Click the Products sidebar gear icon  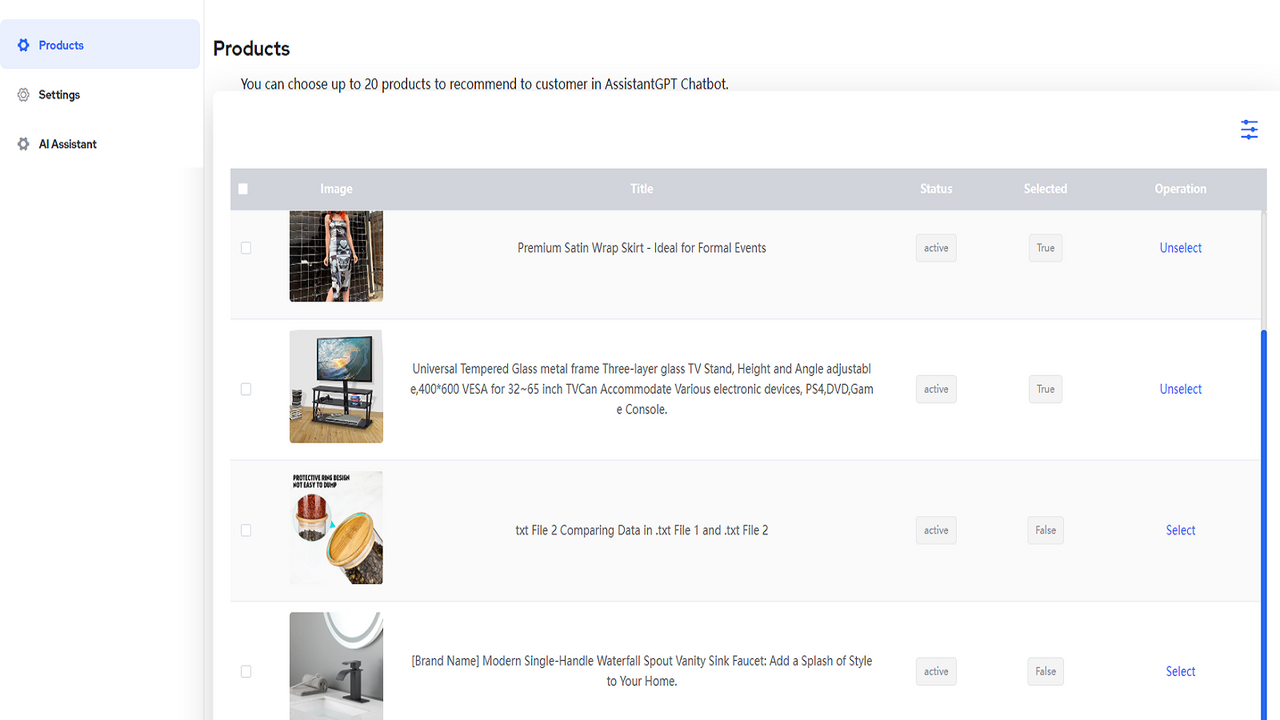pos(21,44)
